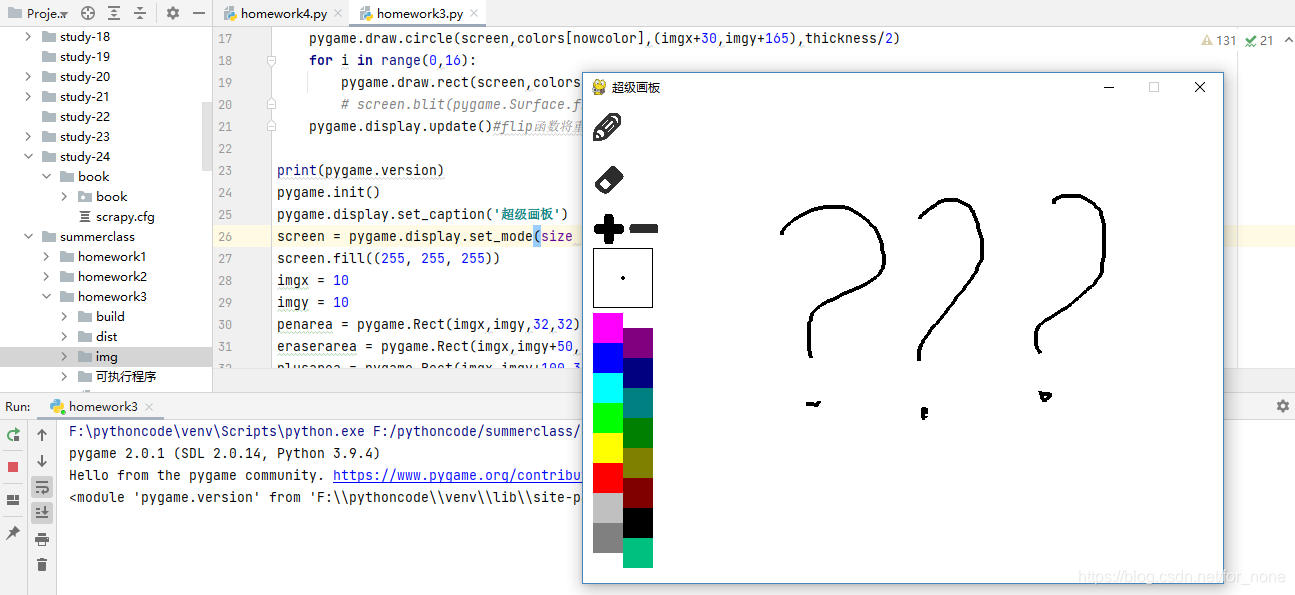This screenshot has height=595, width=1295.
Task: Click the warnings count 131 indicator
Action: tap(1219, 41)
